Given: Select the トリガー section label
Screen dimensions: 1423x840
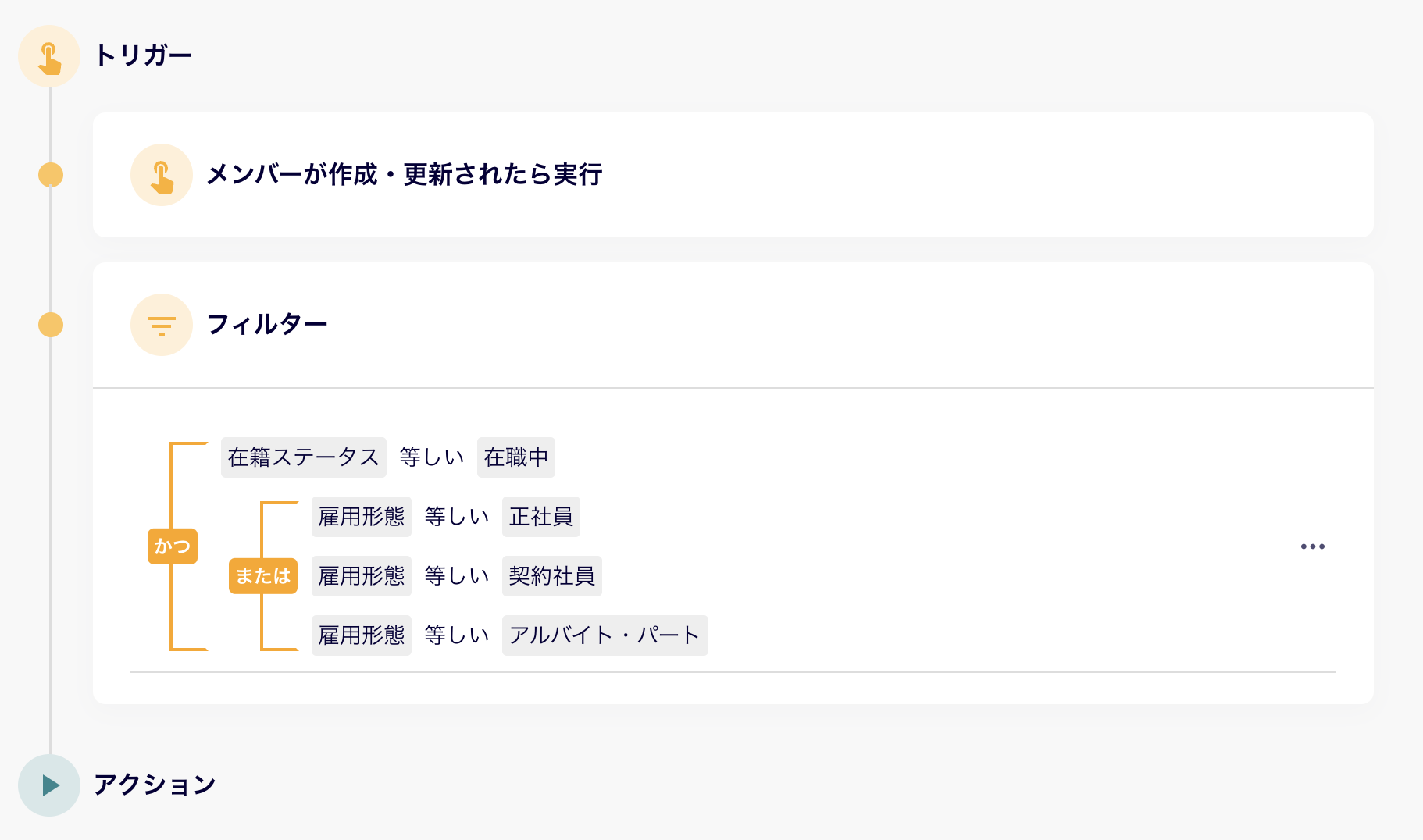Looking at the screenshot, I should [143, 56].
